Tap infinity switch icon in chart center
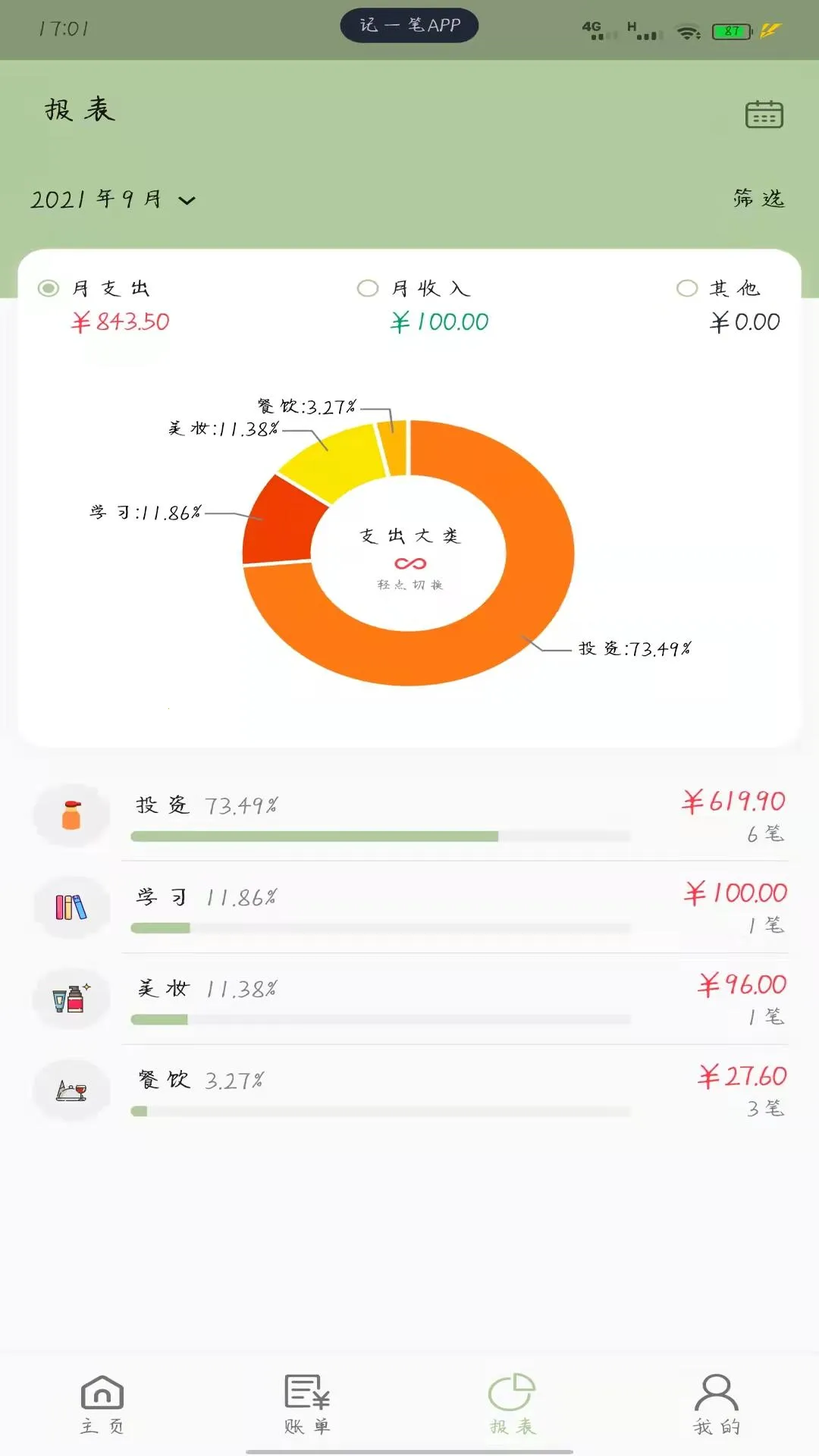The image size is (819, 1456). 409,563
